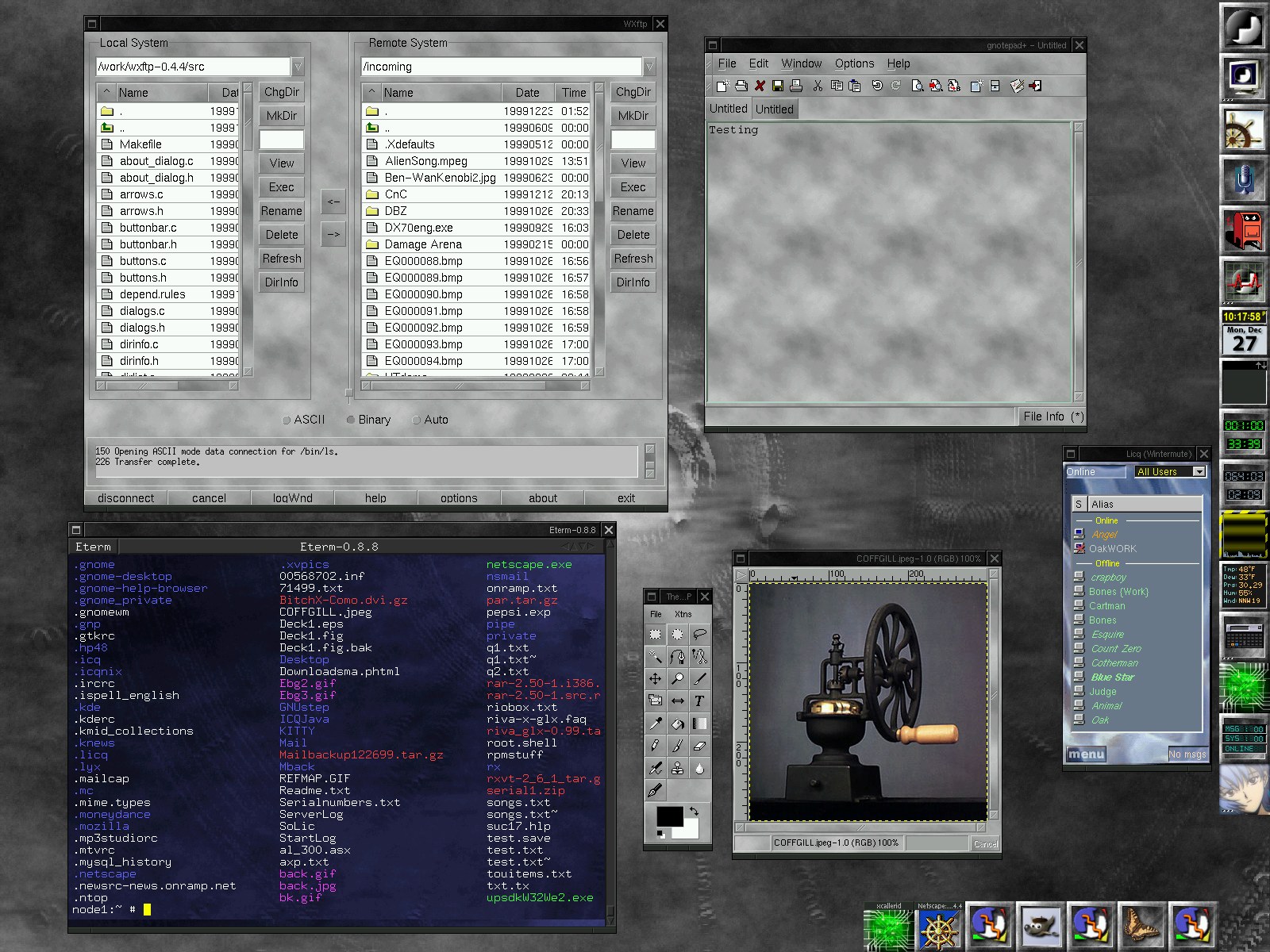Open gnotepad+ Edit menu
Screen dimensions: 1270x952
click(x=759, y=63)
